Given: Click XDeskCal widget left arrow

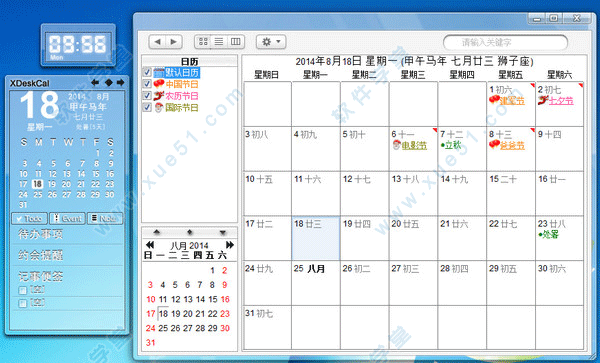Looking at the screenshot, I should point(95,83).
